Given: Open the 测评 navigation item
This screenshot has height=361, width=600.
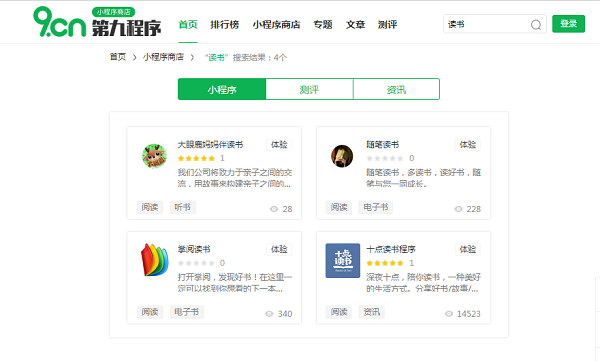Looking at the screenshot, I should pyautogui.click(x=387, y=25).
